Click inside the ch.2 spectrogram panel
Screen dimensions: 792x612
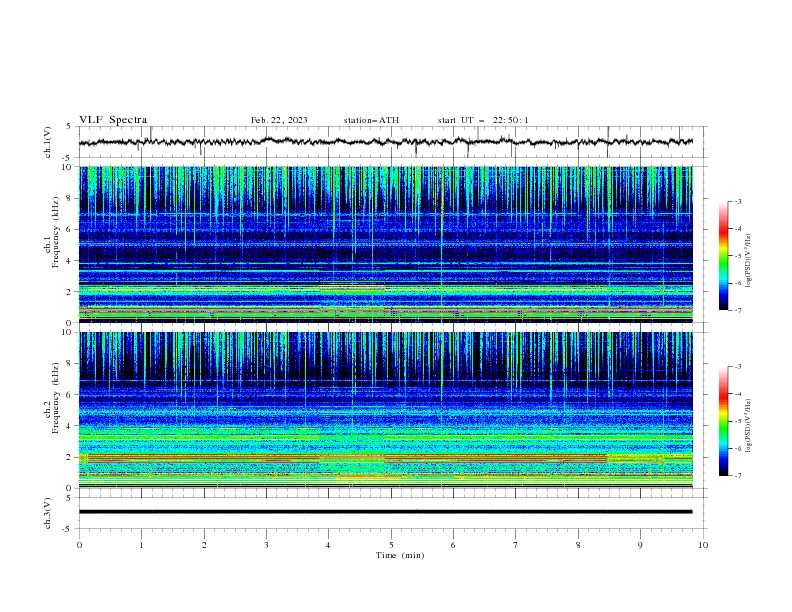(386, 410)
